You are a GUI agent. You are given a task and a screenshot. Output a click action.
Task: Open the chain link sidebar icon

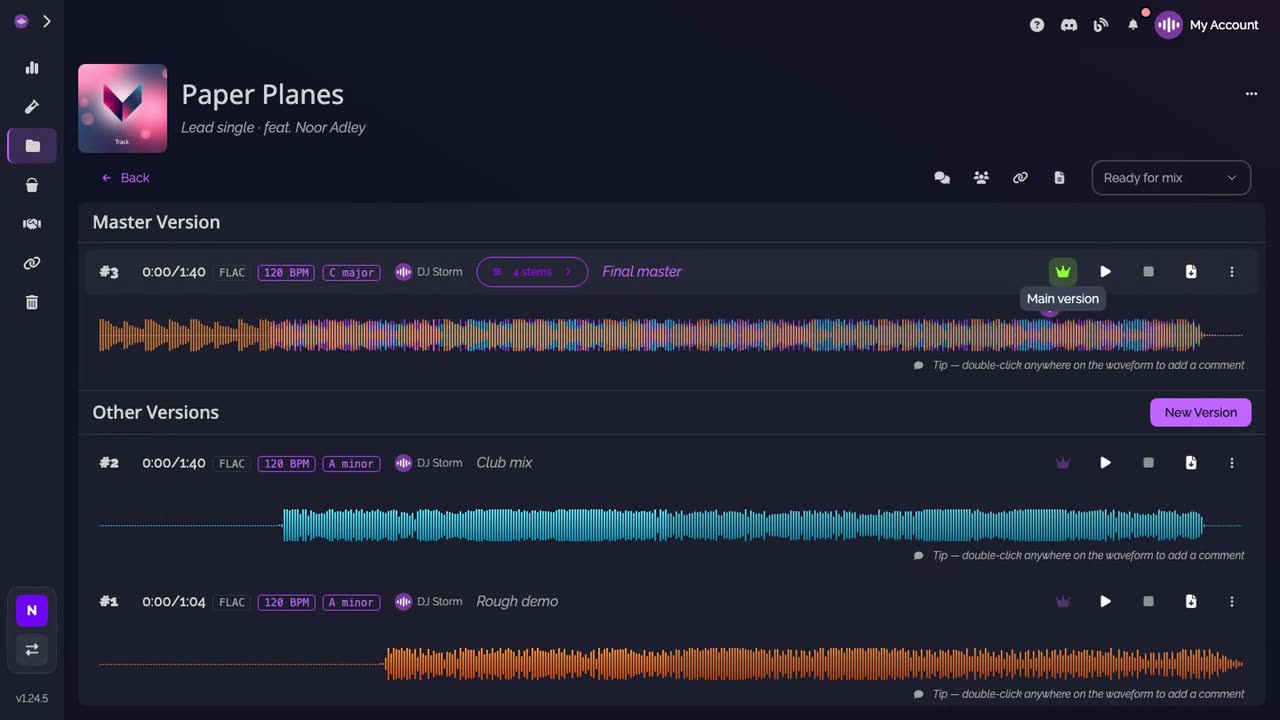pos(32,263)
